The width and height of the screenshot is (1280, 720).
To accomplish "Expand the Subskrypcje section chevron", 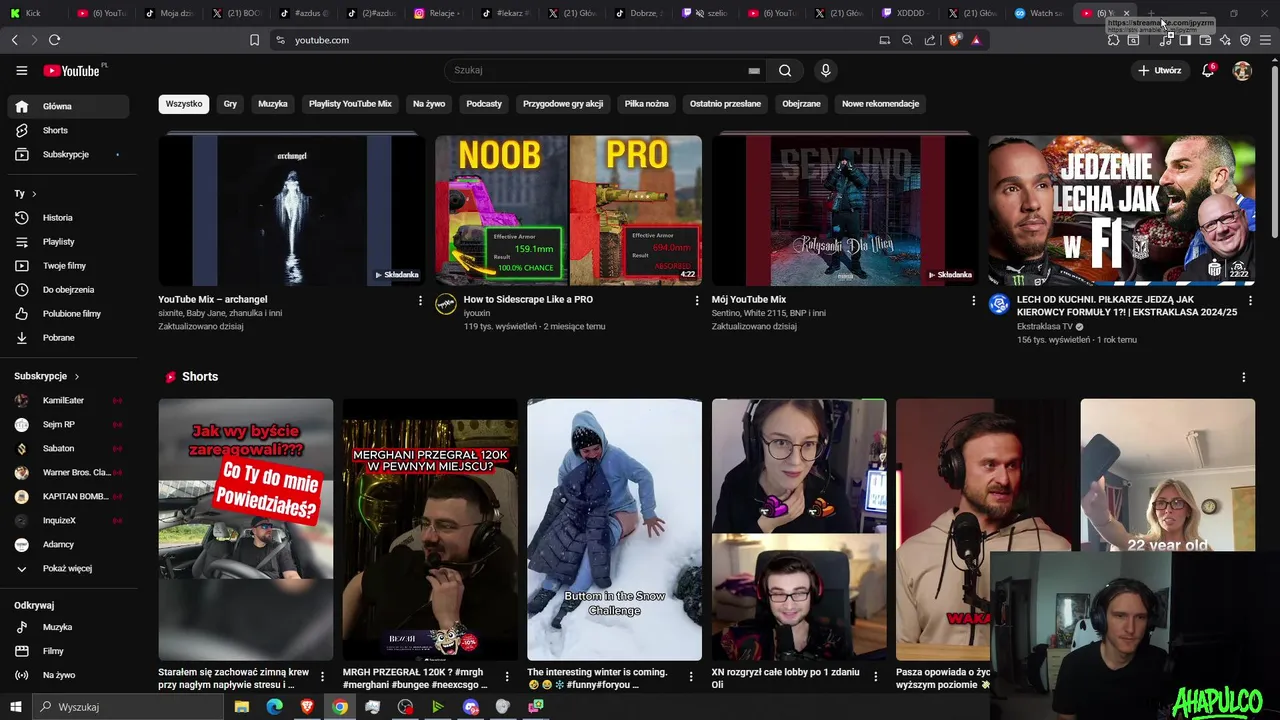I will [76, 376].
